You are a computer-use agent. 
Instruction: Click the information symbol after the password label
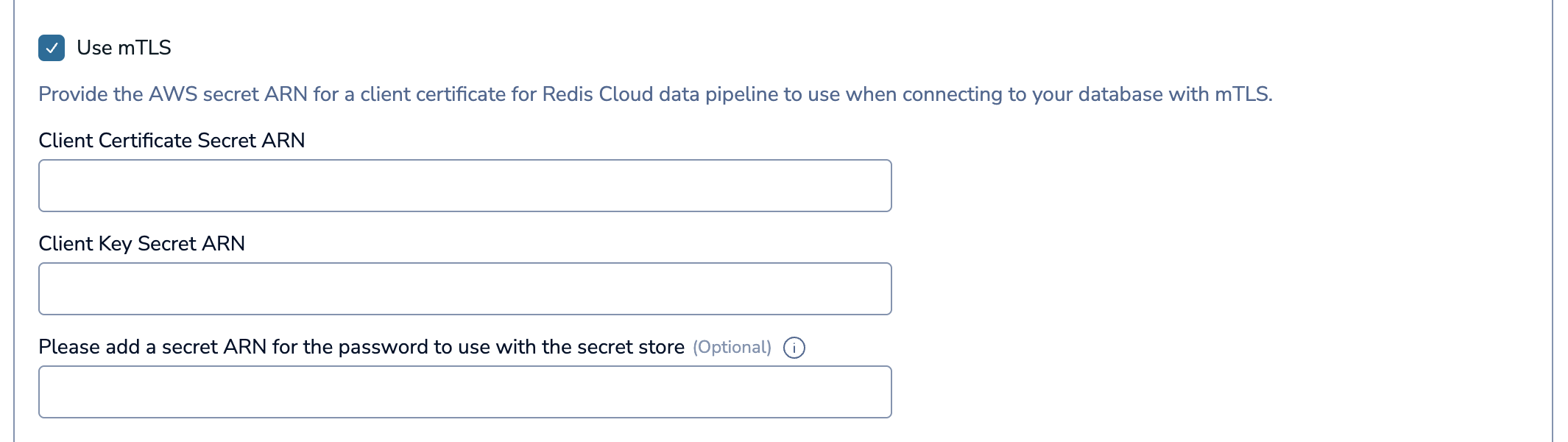(796, 346)
